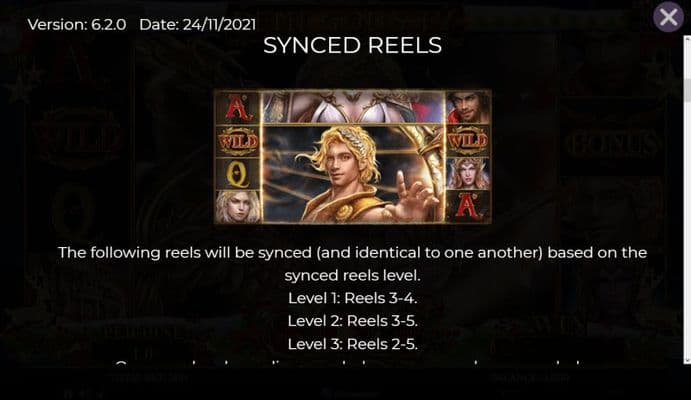This screenshot has width=691, height=400.
Task: Click the scrollbar up arrow
Action: tap(687, 40)
